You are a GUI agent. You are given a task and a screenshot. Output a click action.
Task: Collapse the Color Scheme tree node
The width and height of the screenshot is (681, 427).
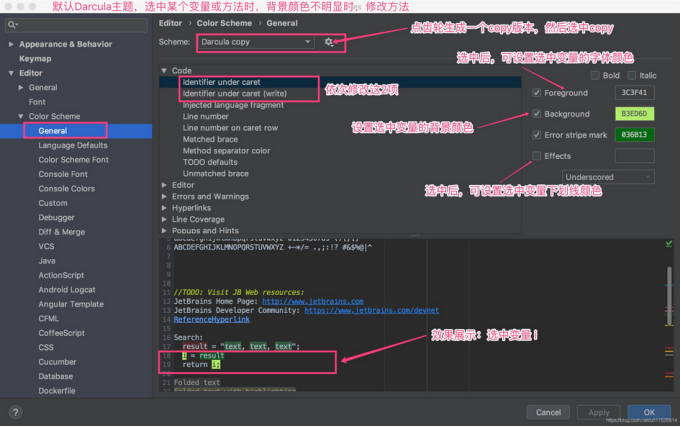20,116
